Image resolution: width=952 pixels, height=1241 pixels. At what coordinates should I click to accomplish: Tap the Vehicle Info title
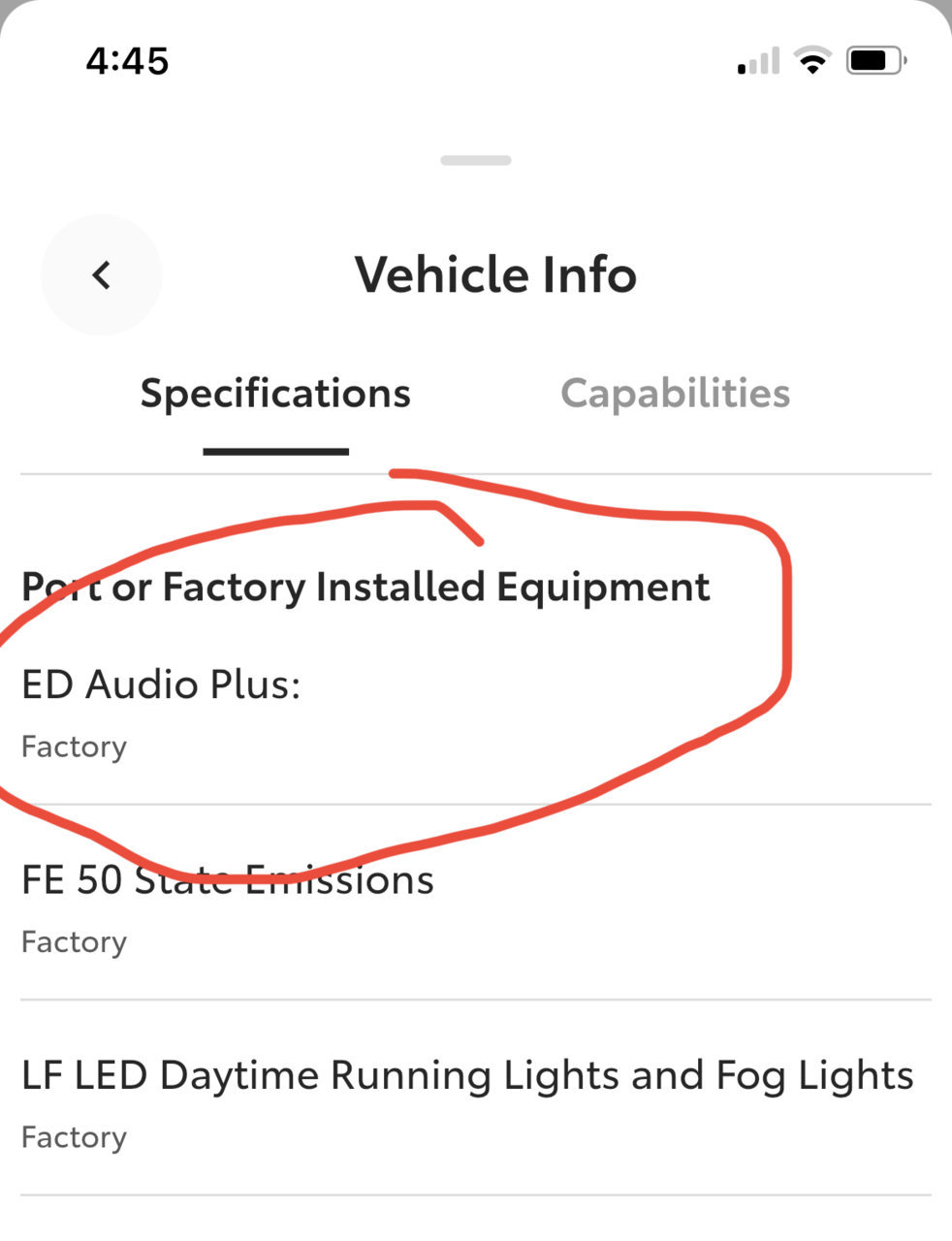(x=495, y=274)
